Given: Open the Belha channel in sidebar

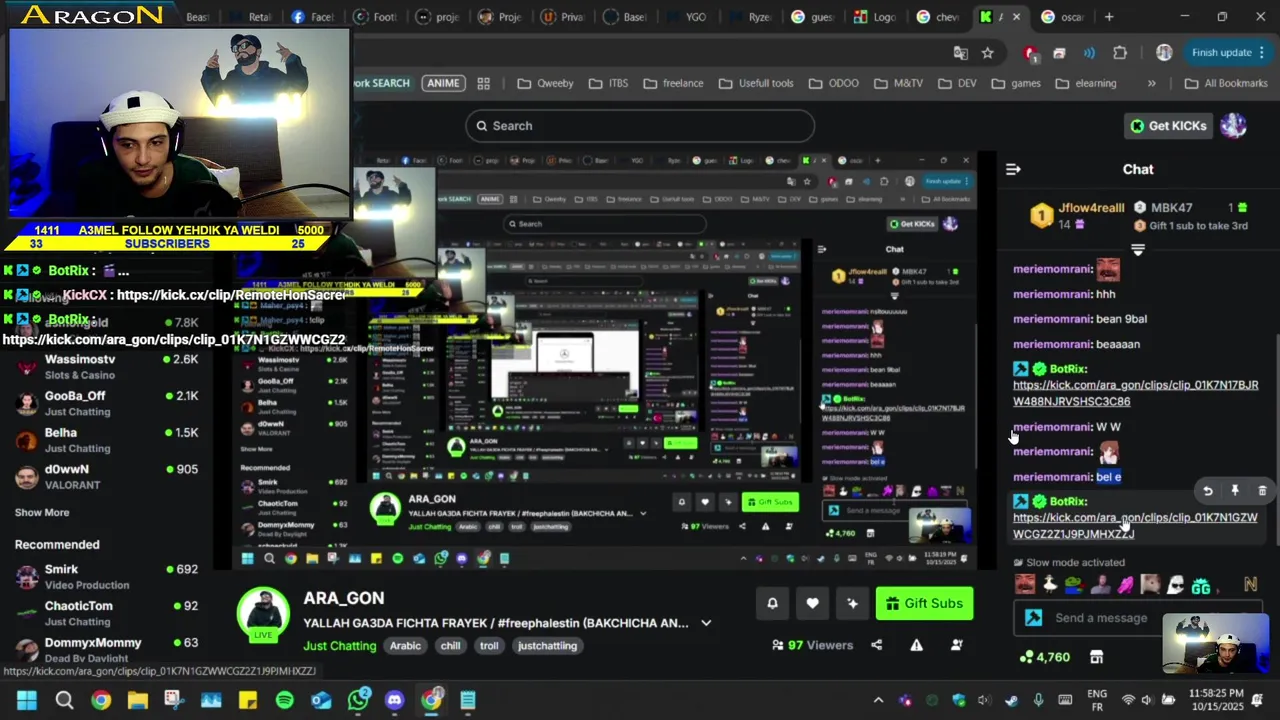Looking at the screenshot, I should 107,440.
